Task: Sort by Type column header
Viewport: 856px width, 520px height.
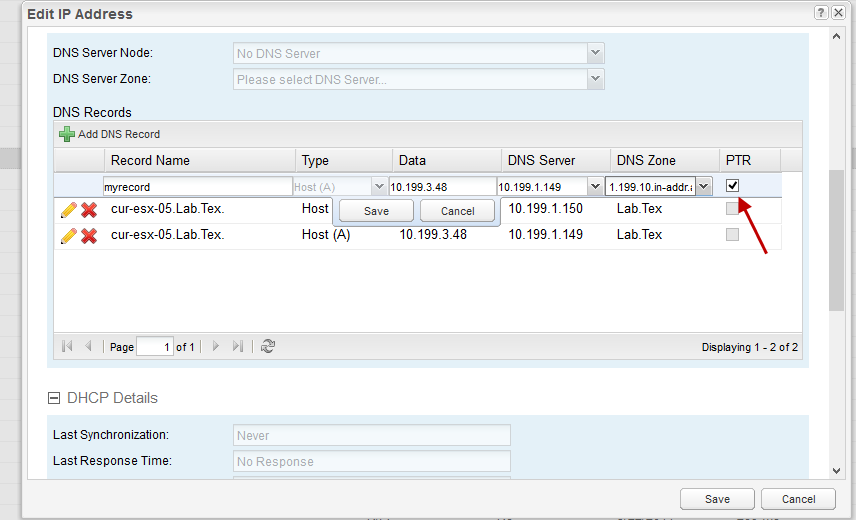Action: [x=344, y=160]
